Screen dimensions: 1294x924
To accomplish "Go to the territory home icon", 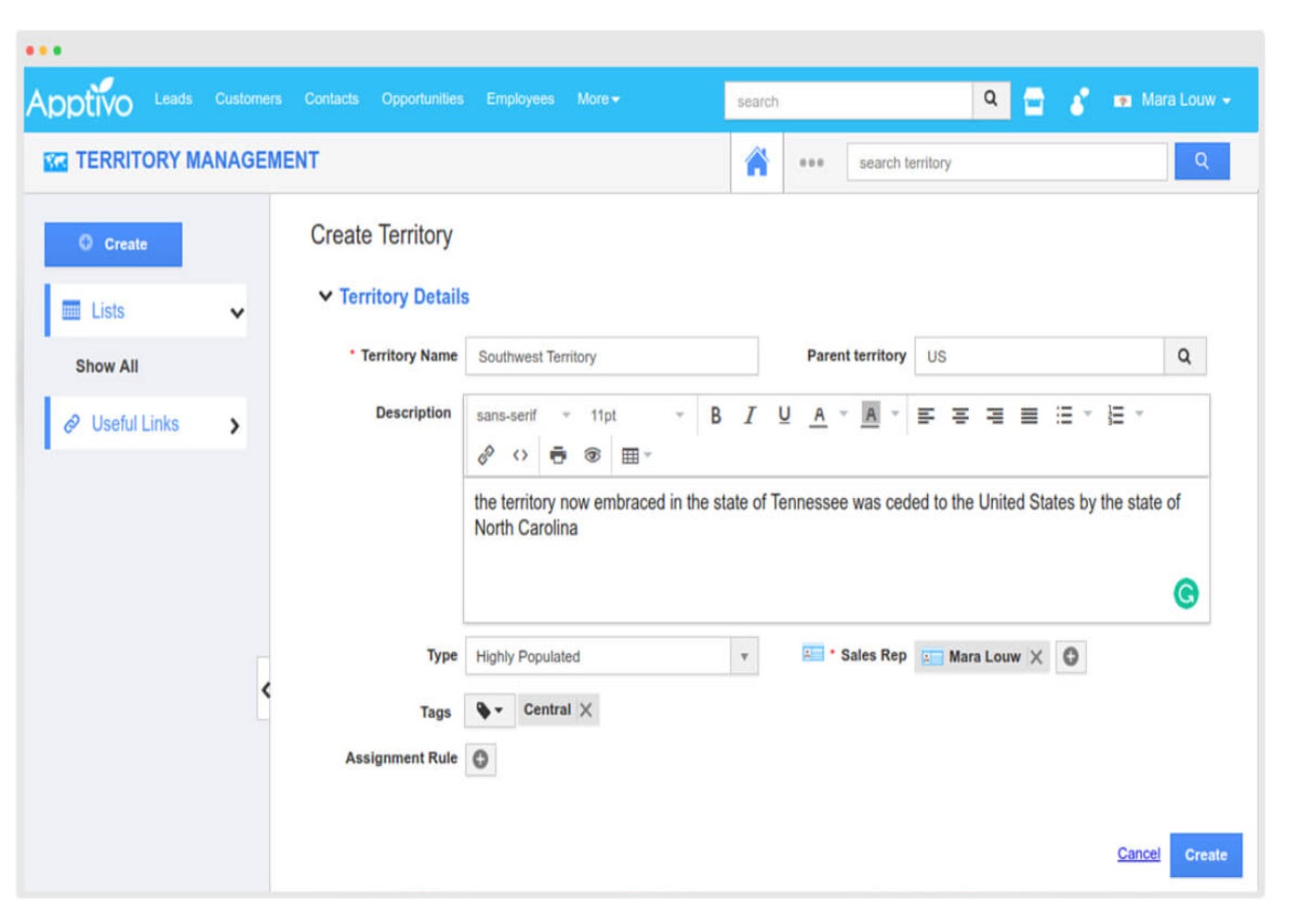I will click(x=756, y=162).
